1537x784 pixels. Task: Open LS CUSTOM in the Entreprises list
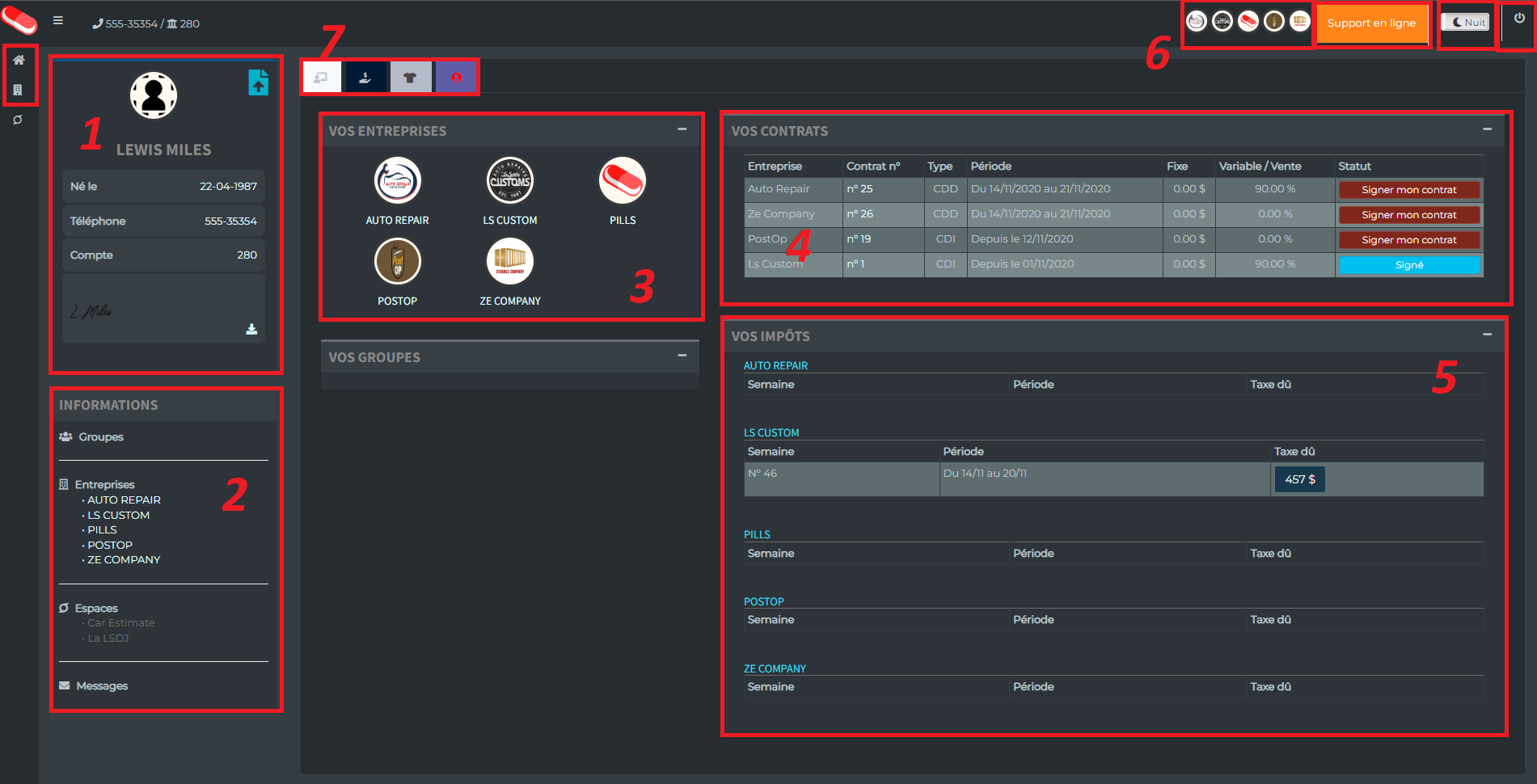coord(118,515)
